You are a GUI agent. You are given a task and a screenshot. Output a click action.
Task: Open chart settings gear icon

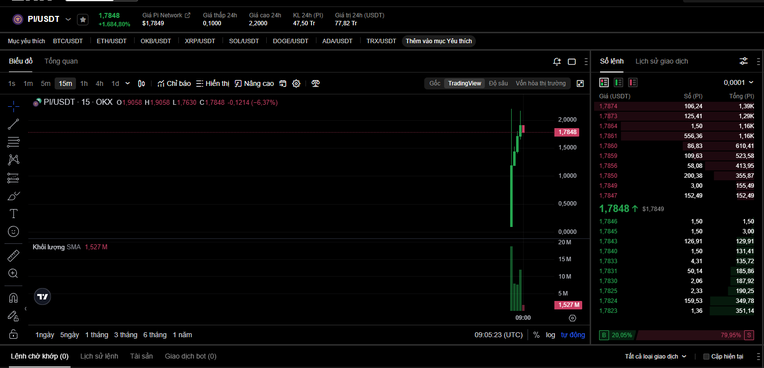[x=296, y=83]
